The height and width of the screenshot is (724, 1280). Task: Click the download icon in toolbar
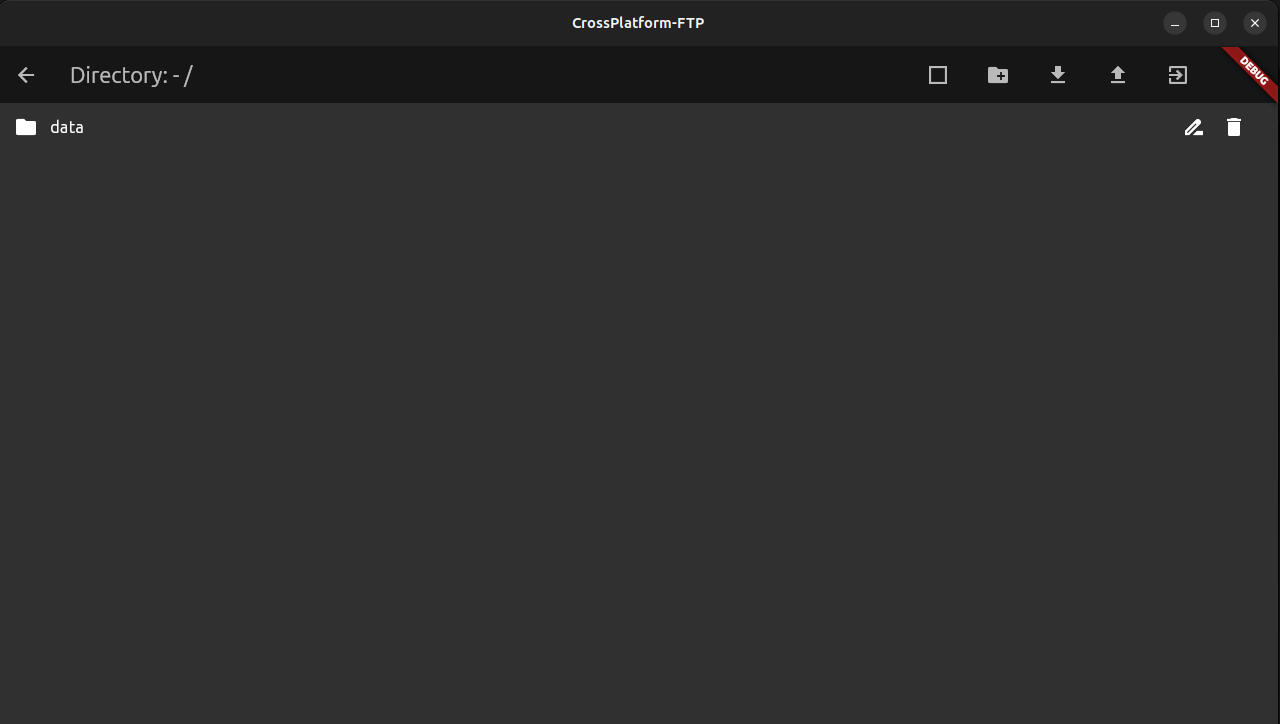click(x=1058, y=75)
